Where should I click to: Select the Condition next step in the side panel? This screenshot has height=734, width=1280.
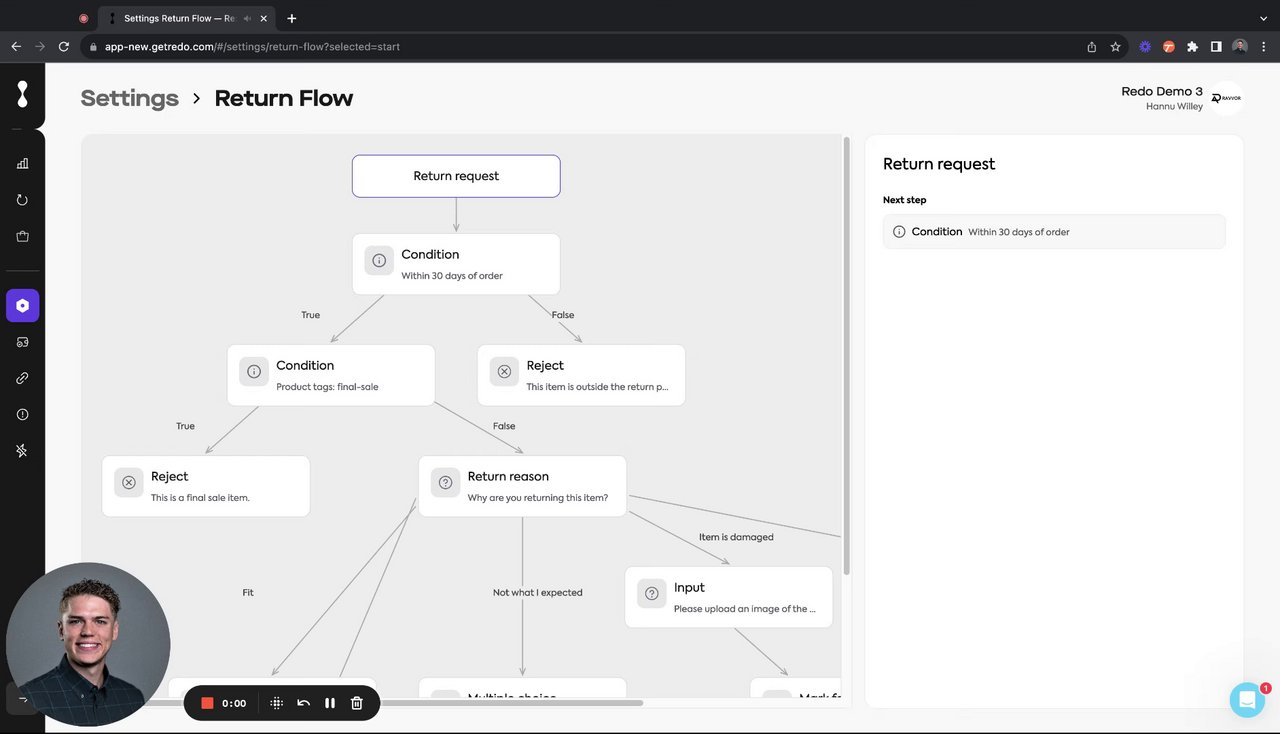[1053, 232]
